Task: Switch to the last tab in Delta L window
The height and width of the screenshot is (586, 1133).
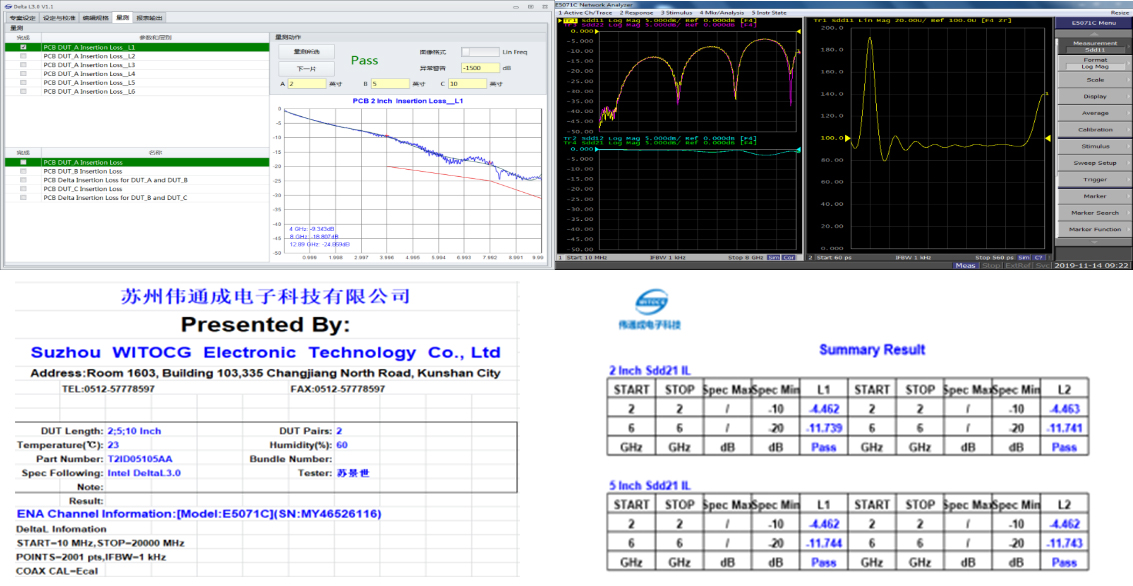Action: [150, 18]
